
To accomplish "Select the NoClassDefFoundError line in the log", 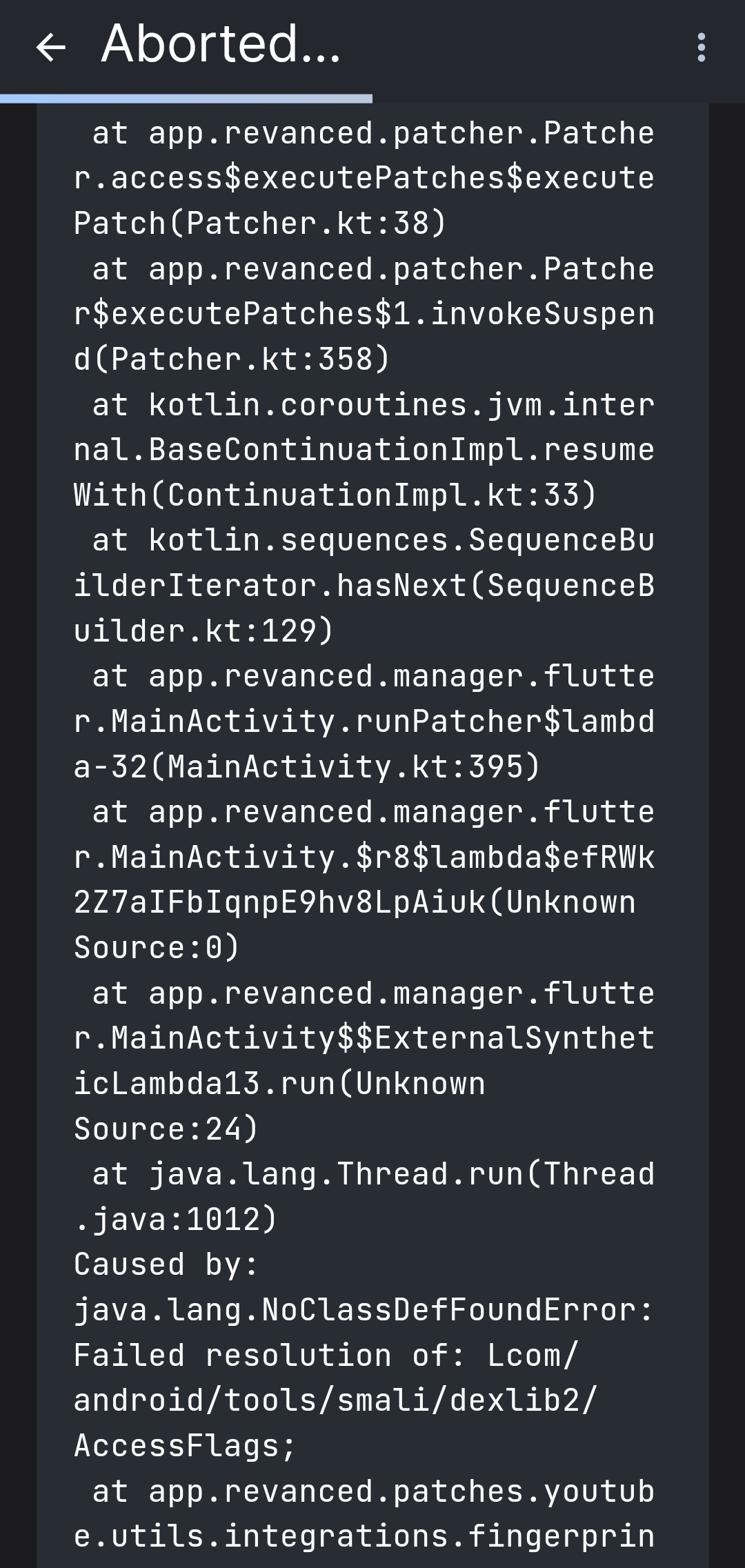I will [364, 1309].
